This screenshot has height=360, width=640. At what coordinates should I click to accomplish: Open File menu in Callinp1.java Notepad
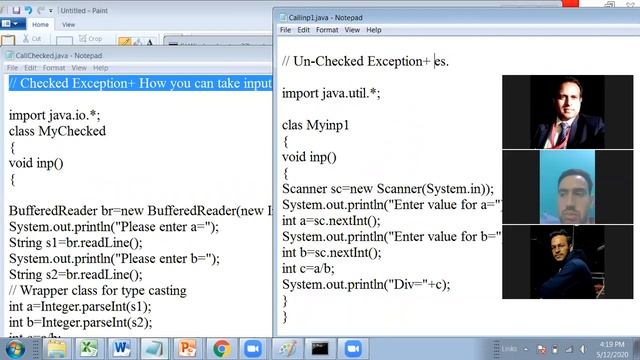[285, 30]
